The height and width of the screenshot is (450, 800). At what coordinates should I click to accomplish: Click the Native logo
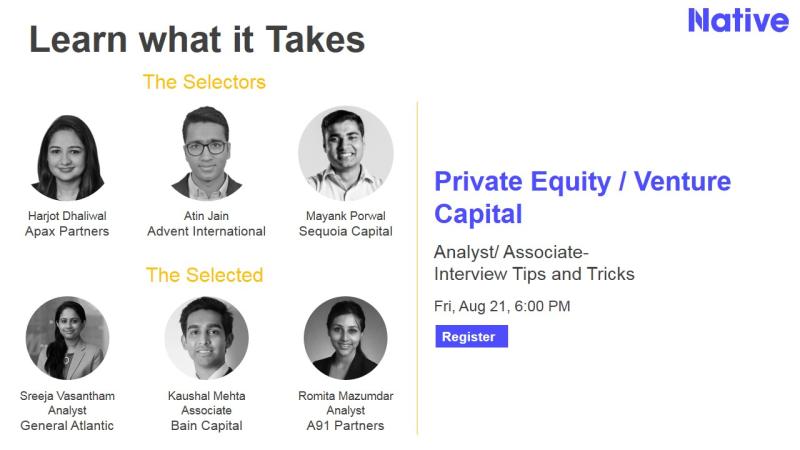coord(738,20)
